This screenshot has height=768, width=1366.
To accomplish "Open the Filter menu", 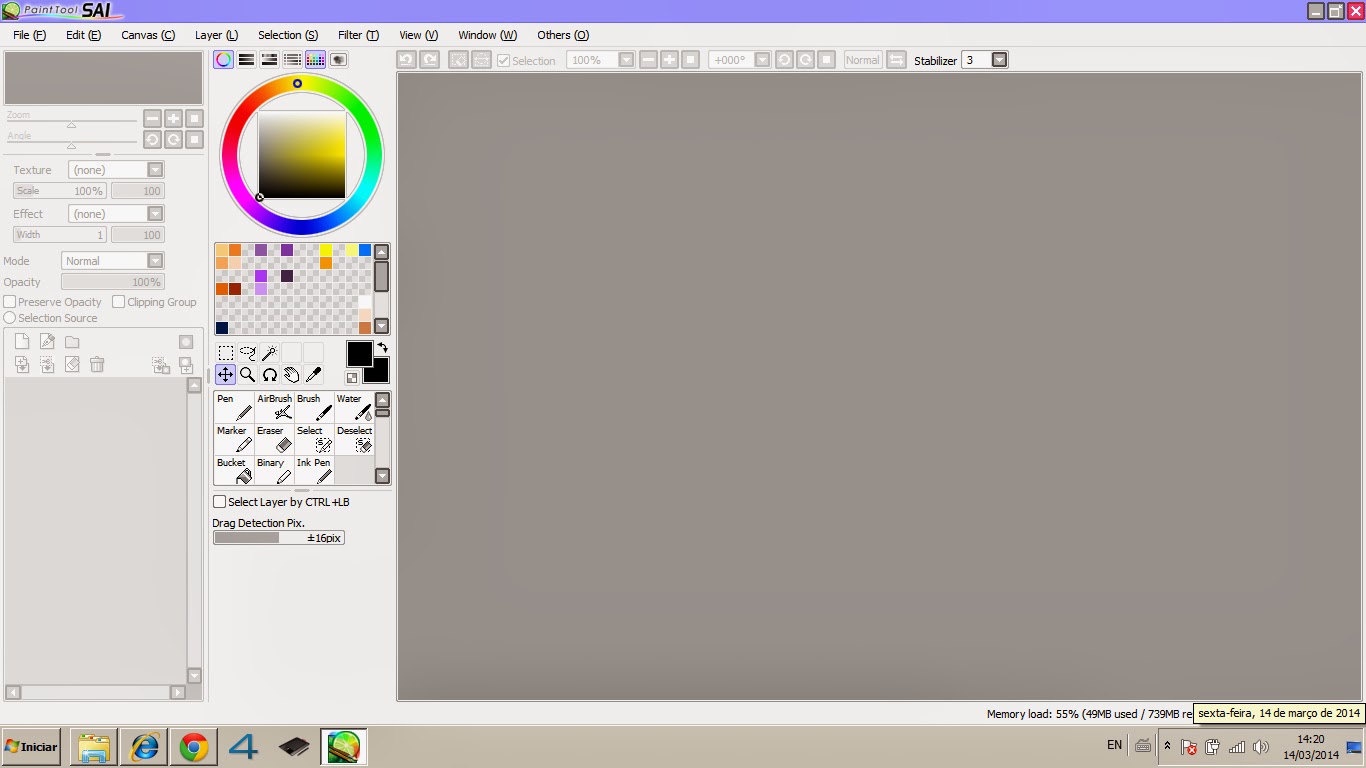I will 358,35.
